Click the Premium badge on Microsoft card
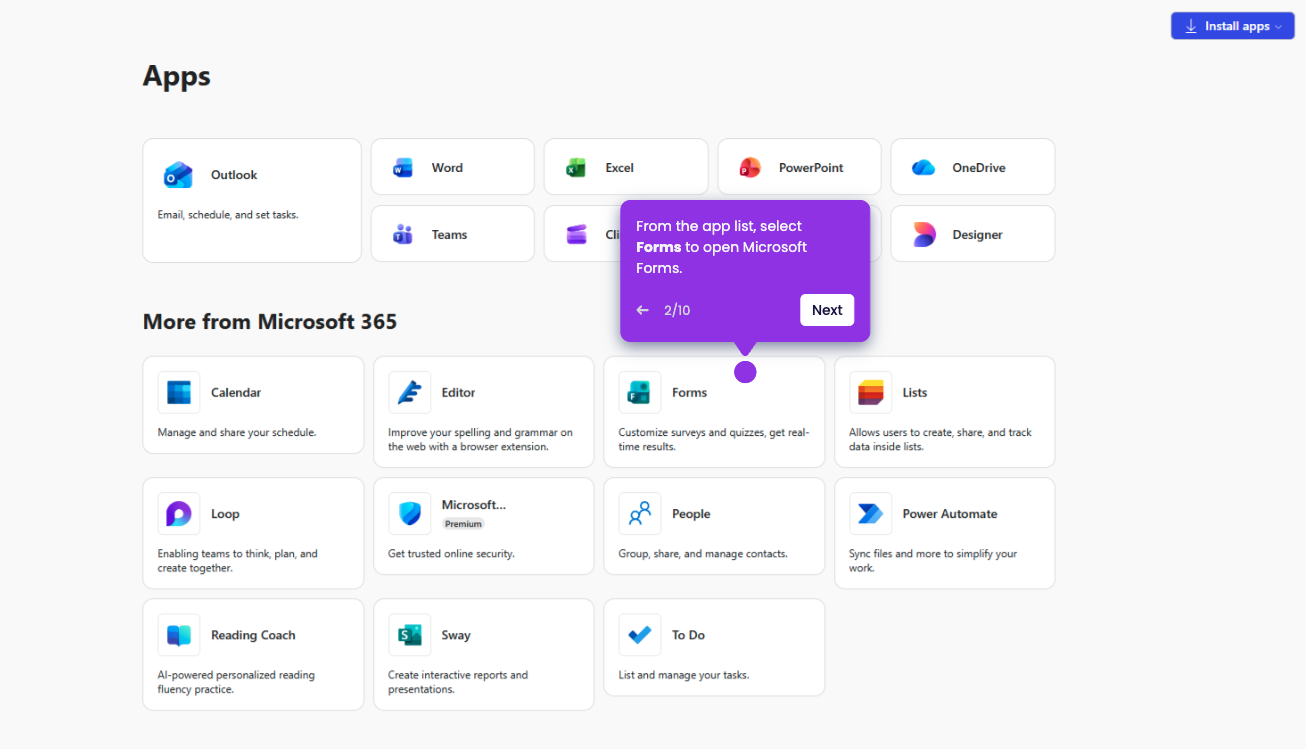The height and width of the screenshot is (749, 1306). (x=463, y=524)
